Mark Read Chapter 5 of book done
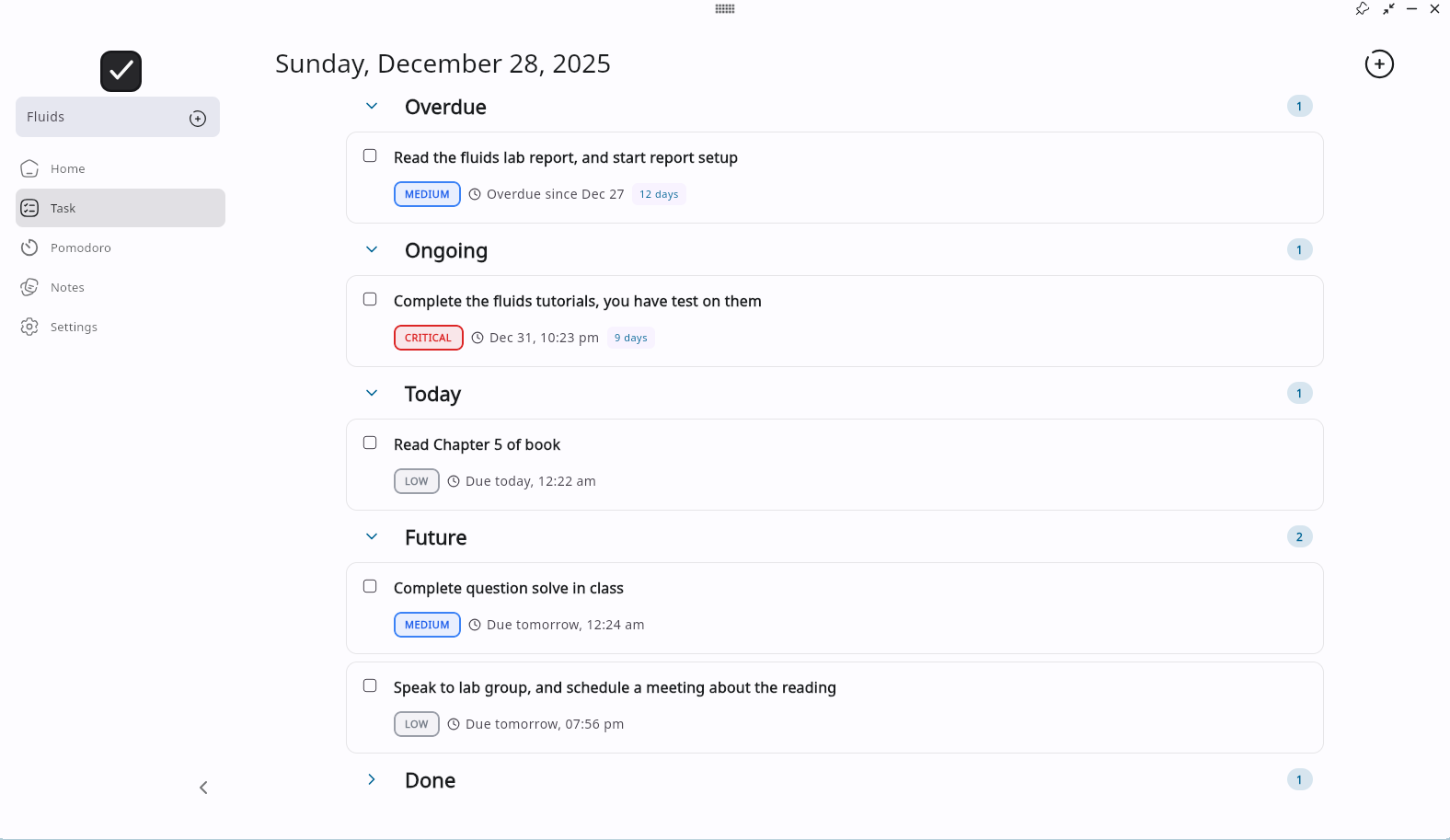Screen dimensions: 1450x840 click(x=370, y=443)
